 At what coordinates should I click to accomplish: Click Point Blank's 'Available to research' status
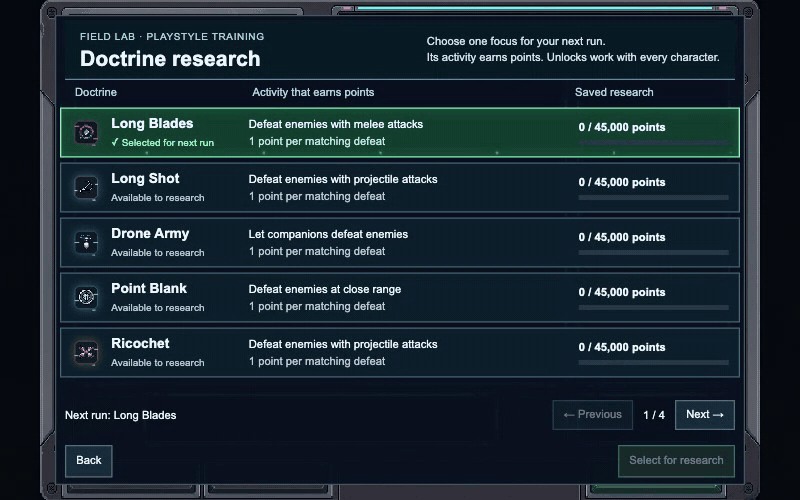point(158,308)
